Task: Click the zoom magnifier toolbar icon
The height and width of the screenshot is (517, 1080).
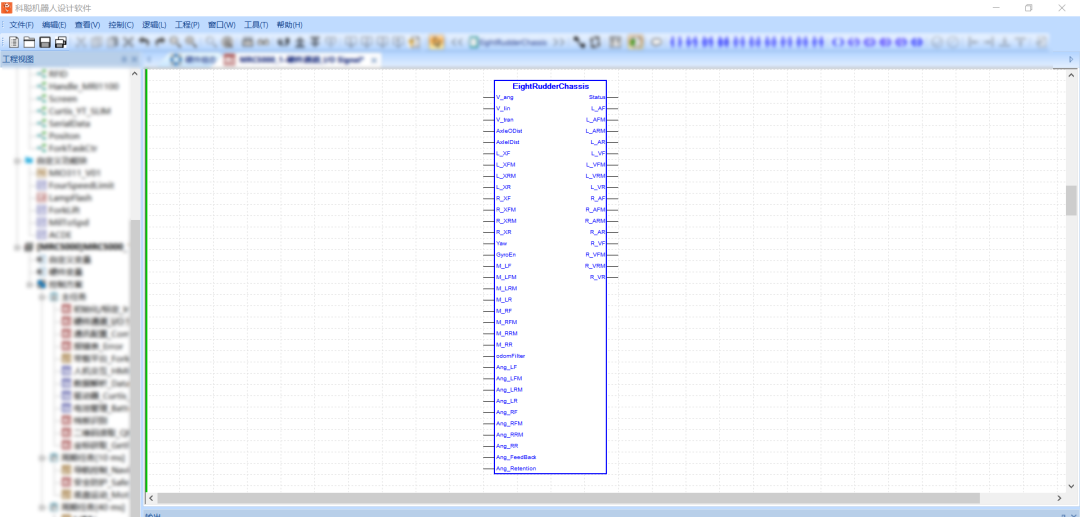Action: coord(175,42)
